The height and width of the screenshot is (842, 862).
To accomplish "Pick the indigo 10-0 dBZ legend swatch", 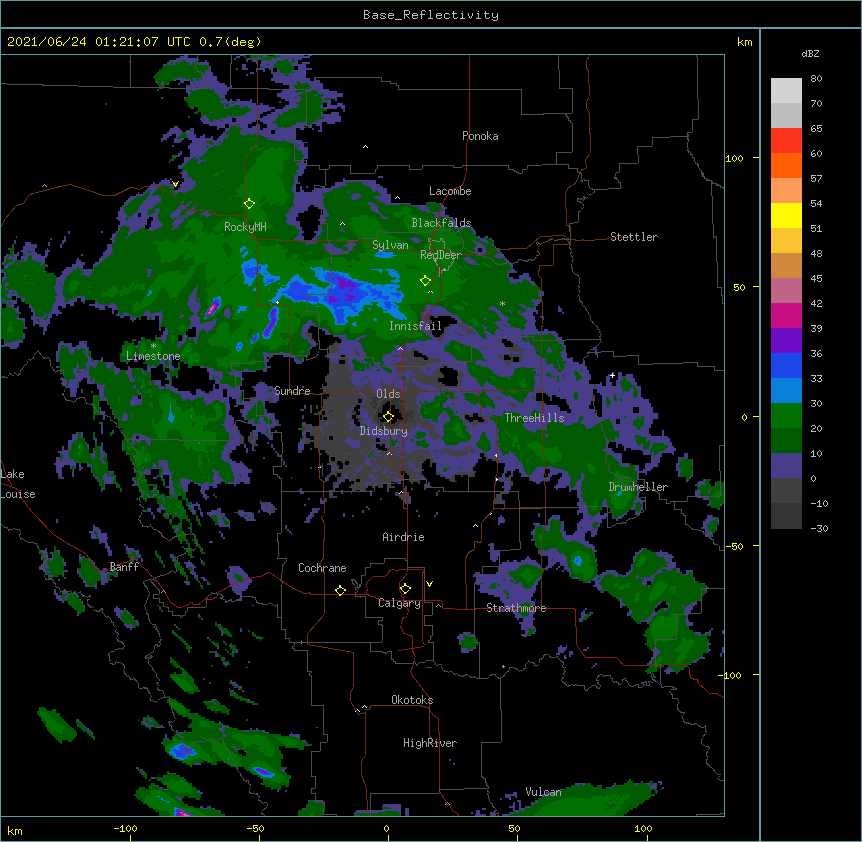I will pos(786,466).
